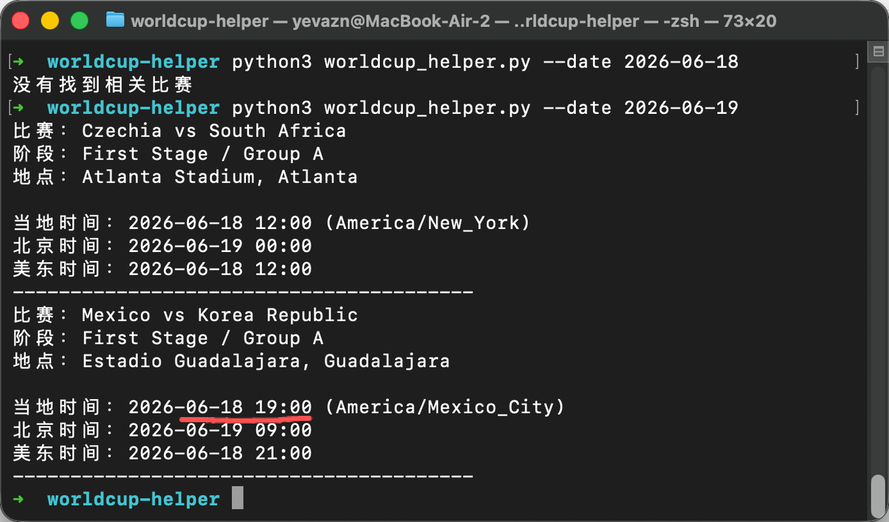Click the text Mexico vs Korea Republic
This screenshot has height=522, width=889.
[x=220, y=315]
